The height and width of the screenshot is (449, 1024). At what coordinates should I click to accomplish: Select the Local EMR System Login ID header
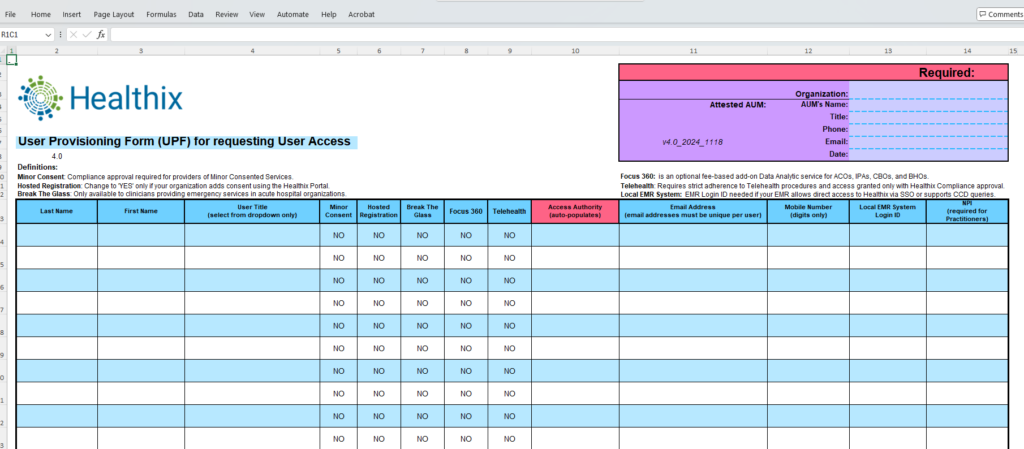pyautogui.click(x=888, y=211)
